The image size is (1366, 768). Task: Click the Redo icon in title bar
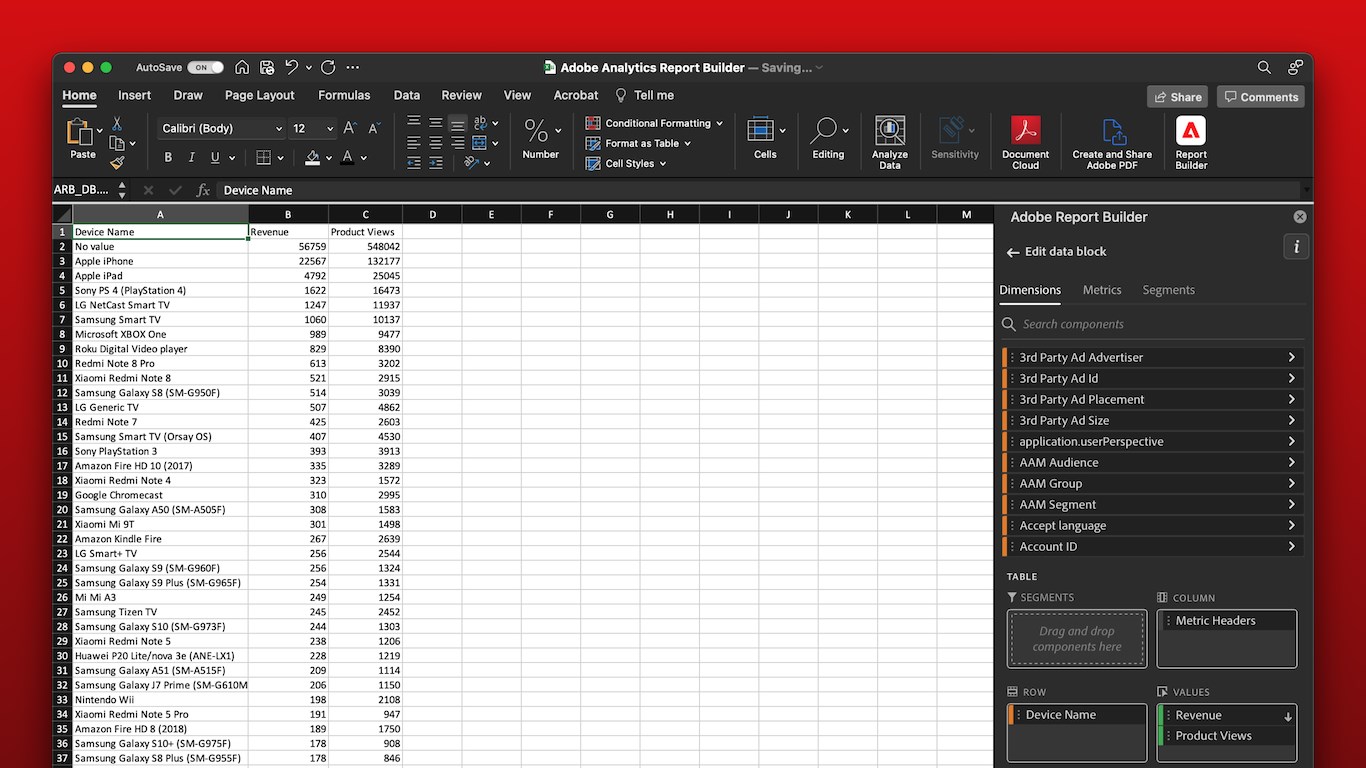click(x=328, y=67)
